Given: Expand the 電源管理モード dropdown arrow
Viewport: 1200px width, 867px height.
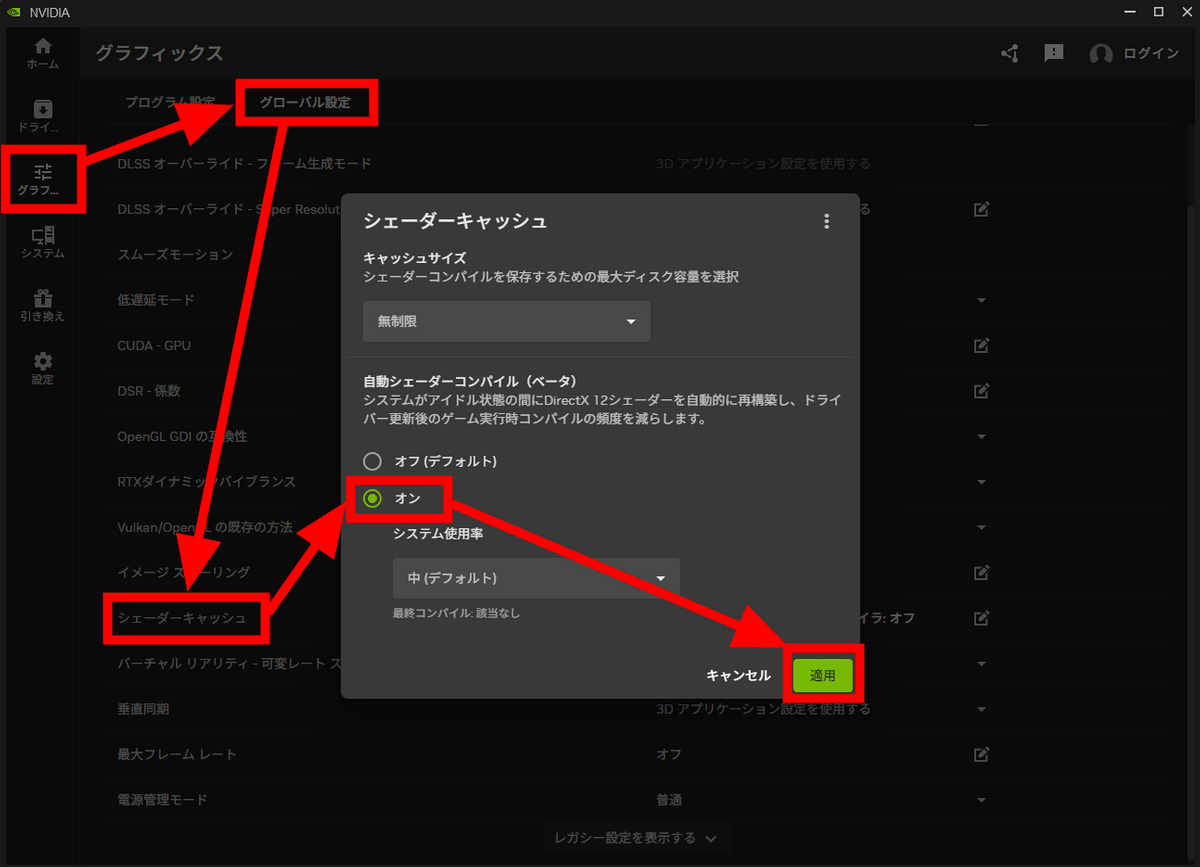Looking at the screenshot, I should (x=982, y=800).
